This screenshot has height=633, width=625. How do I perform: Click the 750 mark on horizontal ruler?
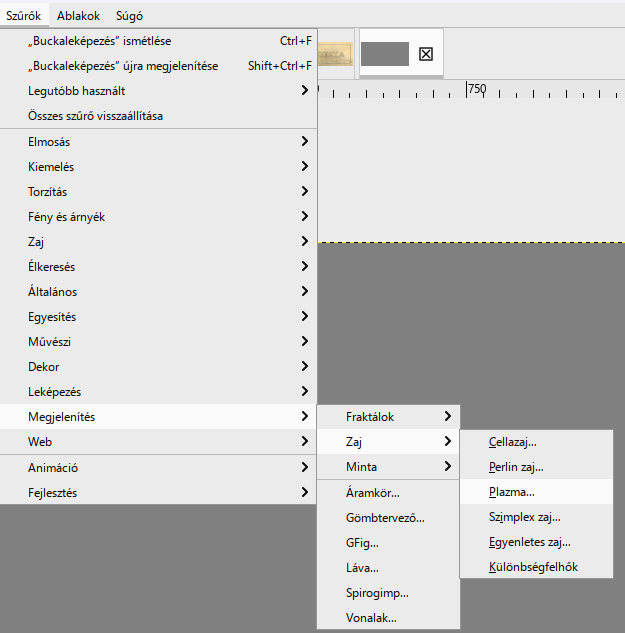pyautogui.click(x=477, y=89)
